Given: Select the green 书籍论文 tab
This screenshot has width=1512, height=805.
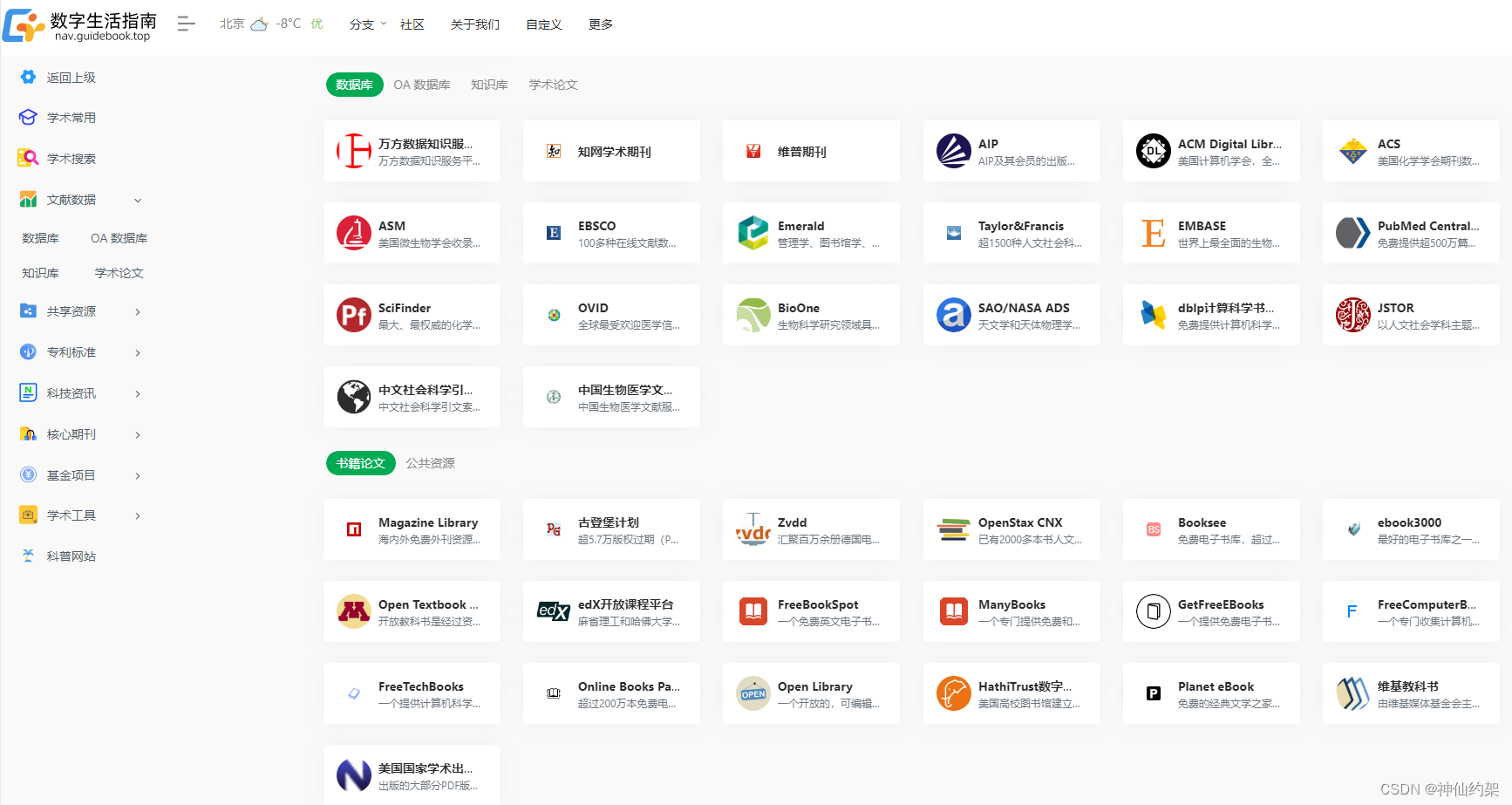Looking at the screenshot, I should [x=361, y=463].
